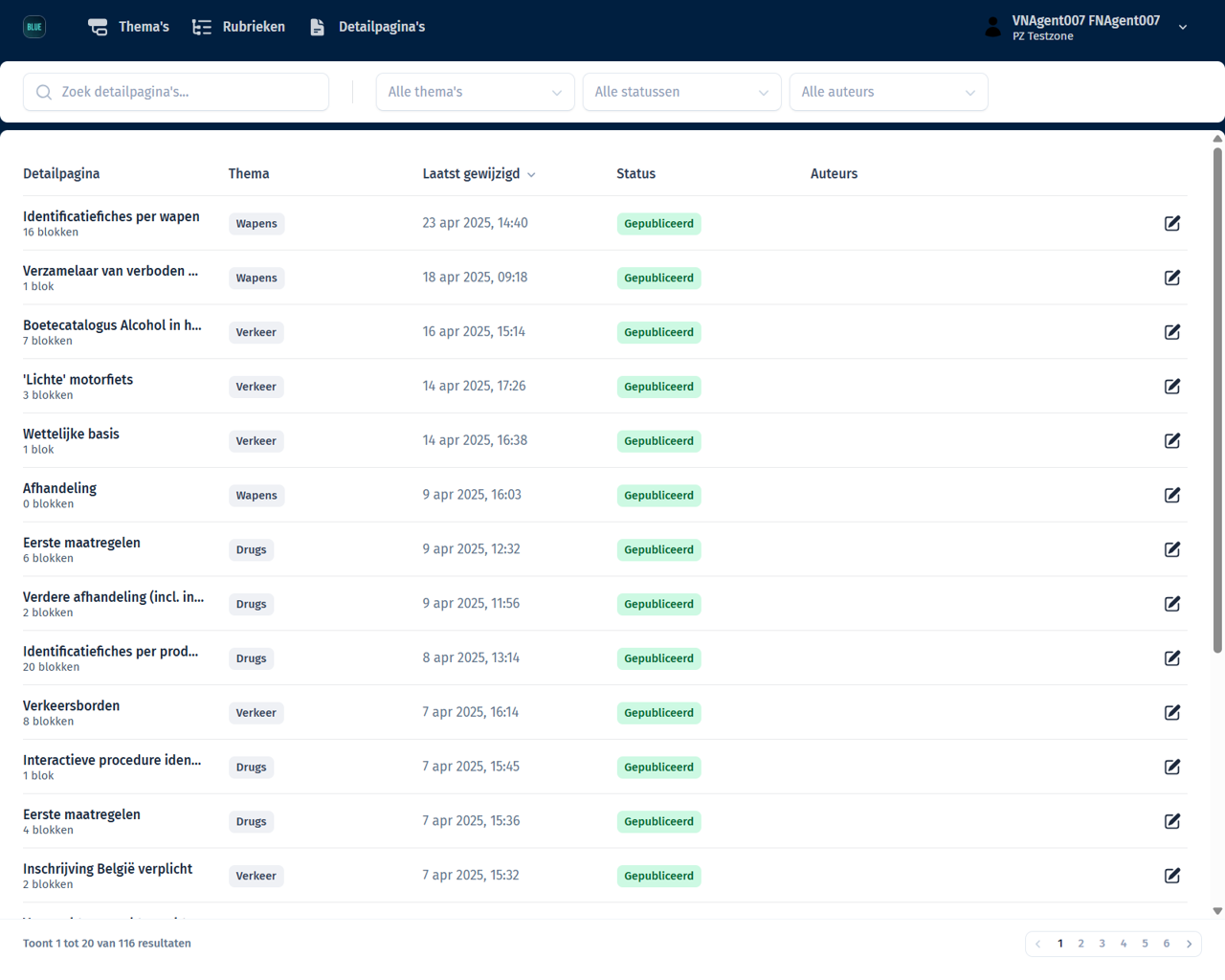Go to page 2
Image resolution: width=1225 pixels, height=980 pixels.
(x=1081, y=944)
